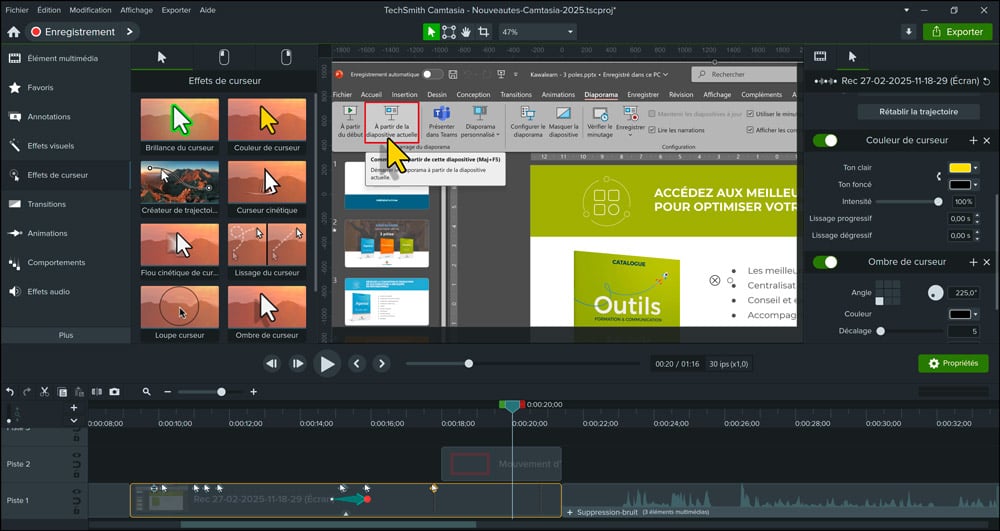Step forward one frame
This screenshot has height=531, width=1000.
(x=297, y=363)
